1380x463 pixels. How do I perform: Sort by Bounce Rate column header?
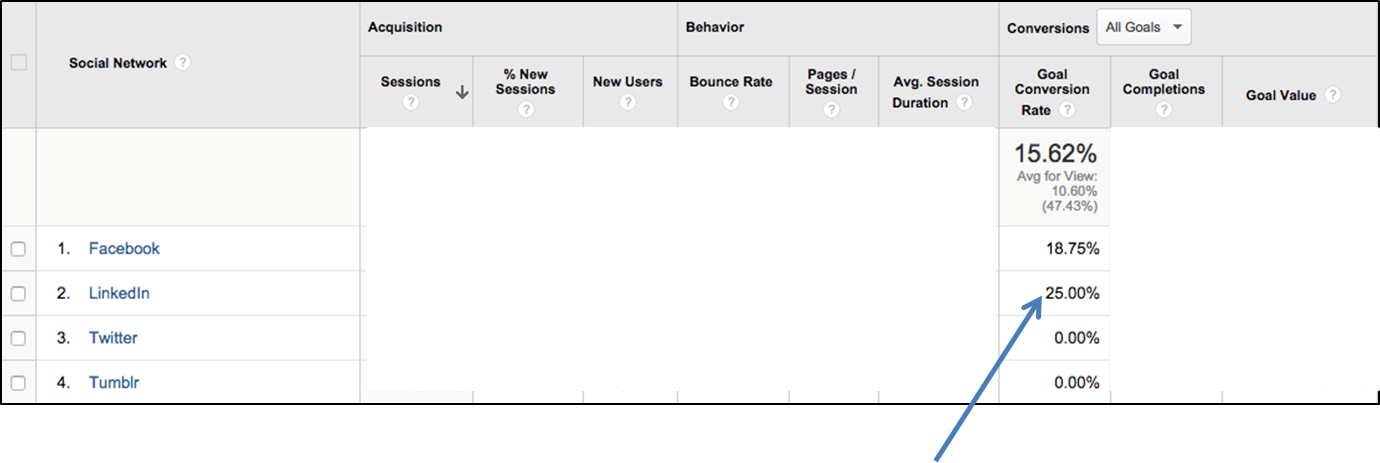[731, 82]
